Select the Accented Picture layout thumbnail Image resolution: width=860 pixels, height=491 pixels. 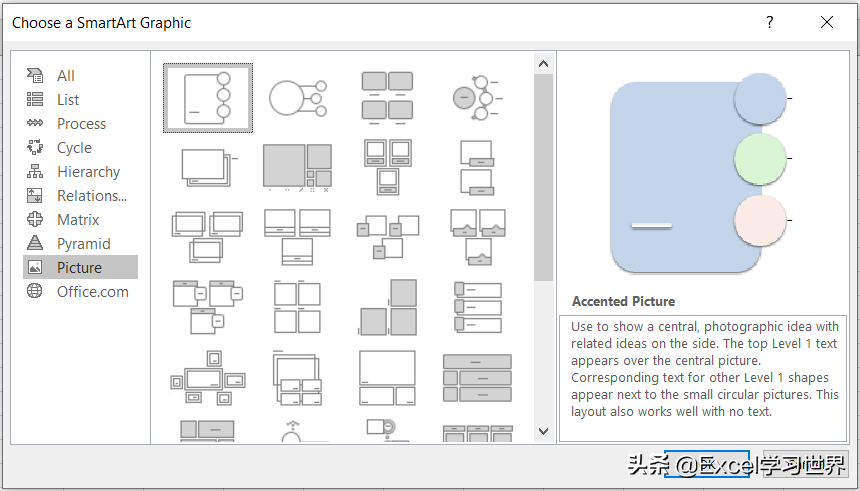(208, 98)
